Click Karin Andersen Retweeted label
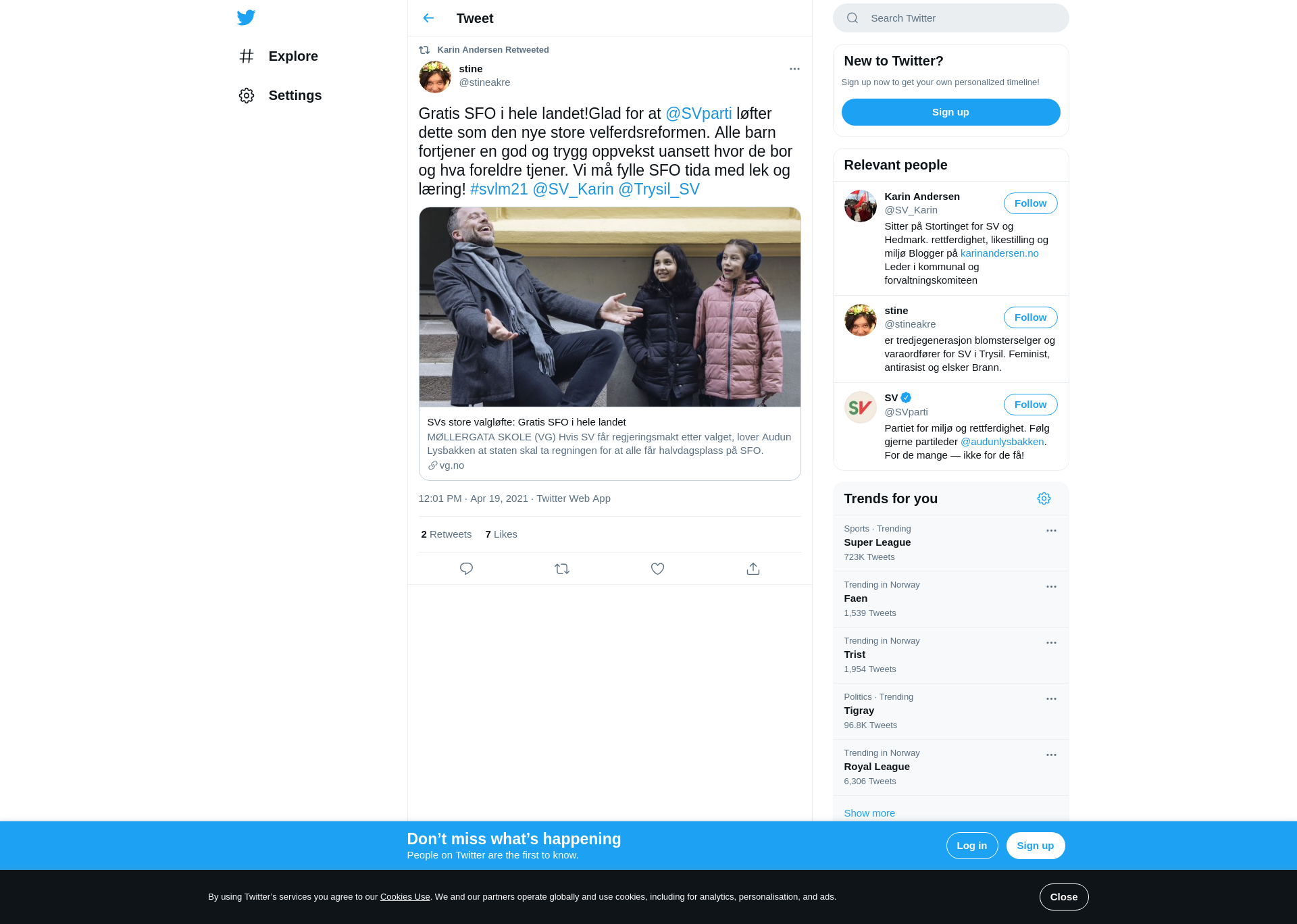This screenshot has height=924, width=1297. (x=493, y=50)
